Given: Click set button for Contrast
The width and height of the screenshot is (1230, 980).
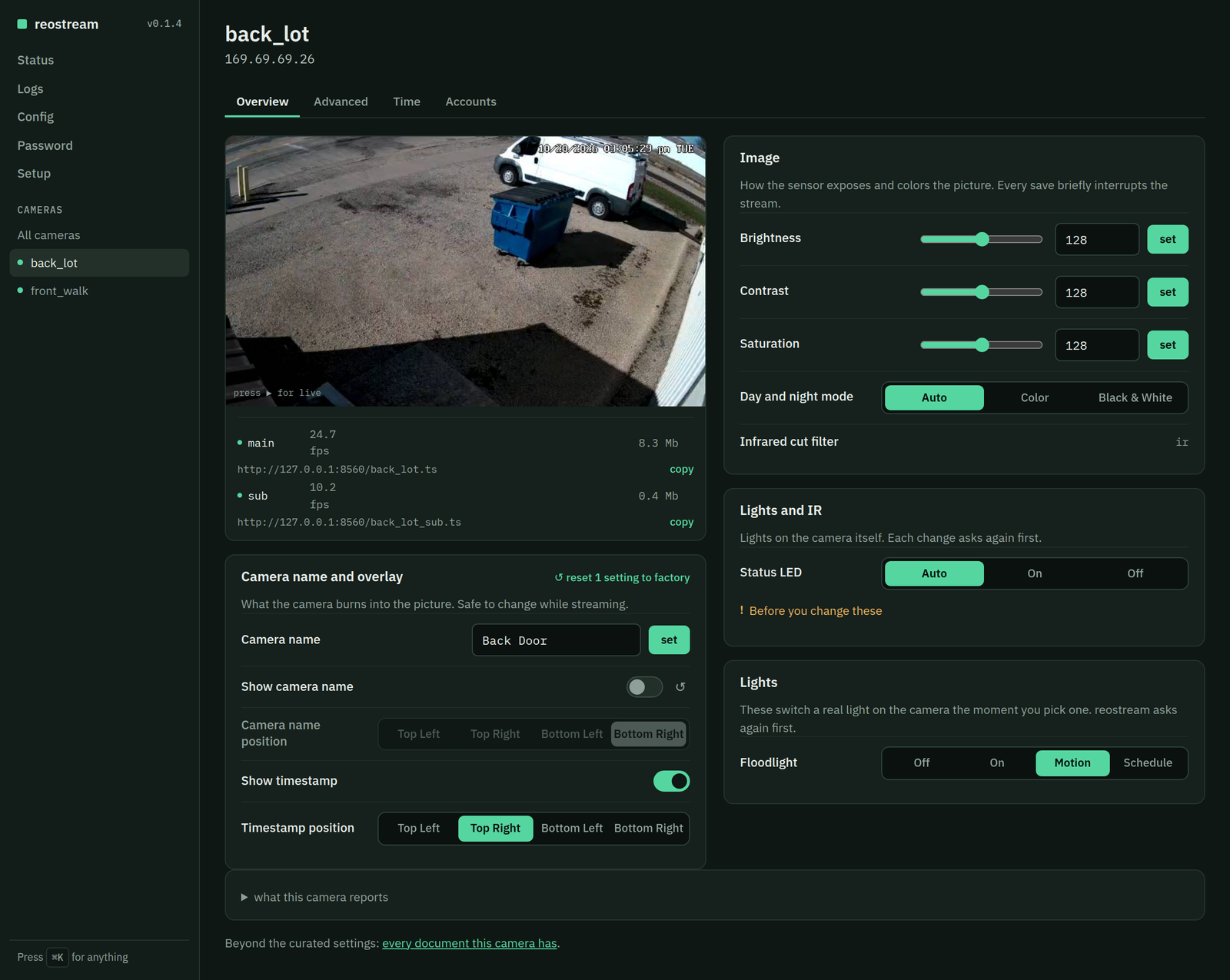Looking at the screenshot, I should point(1167,292).
